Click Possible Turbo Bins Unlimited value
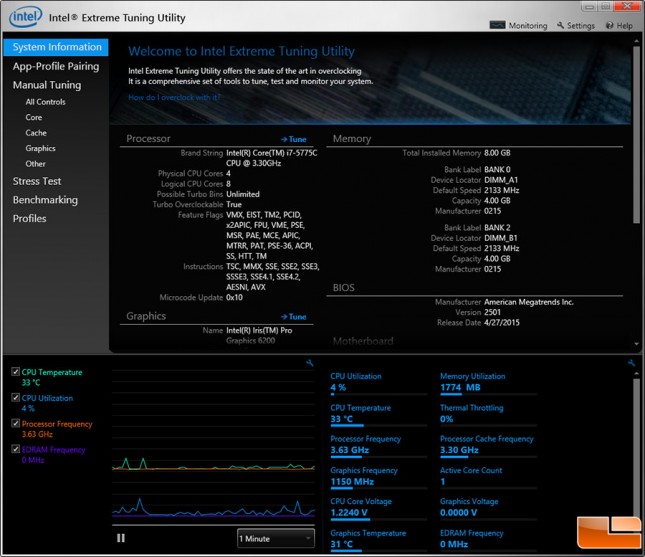This screenshot has width=645, height=557. (243, 194)
